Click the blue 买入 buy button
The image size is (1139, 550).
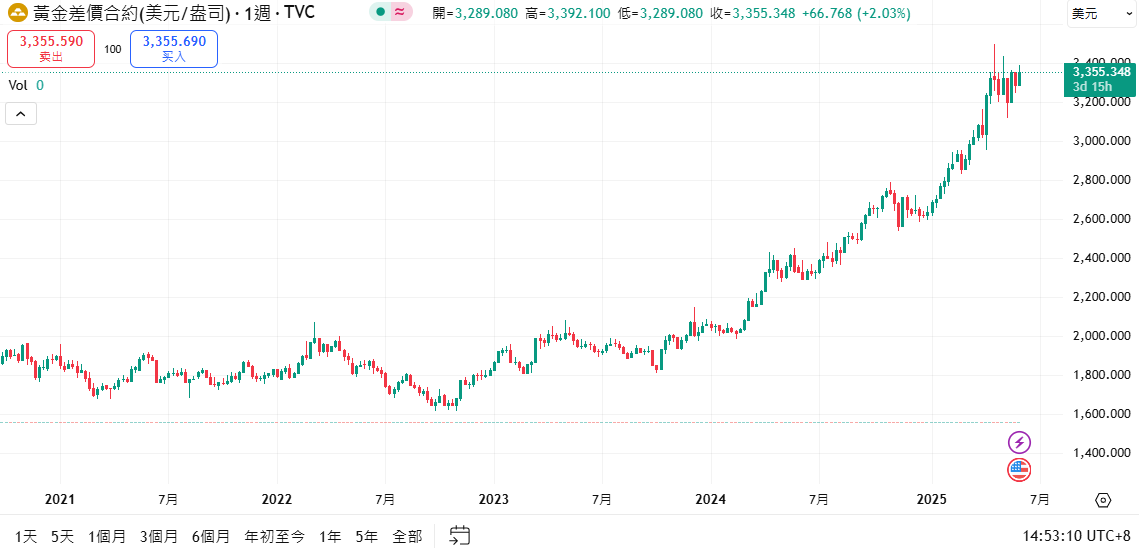[x=174, y=49]
